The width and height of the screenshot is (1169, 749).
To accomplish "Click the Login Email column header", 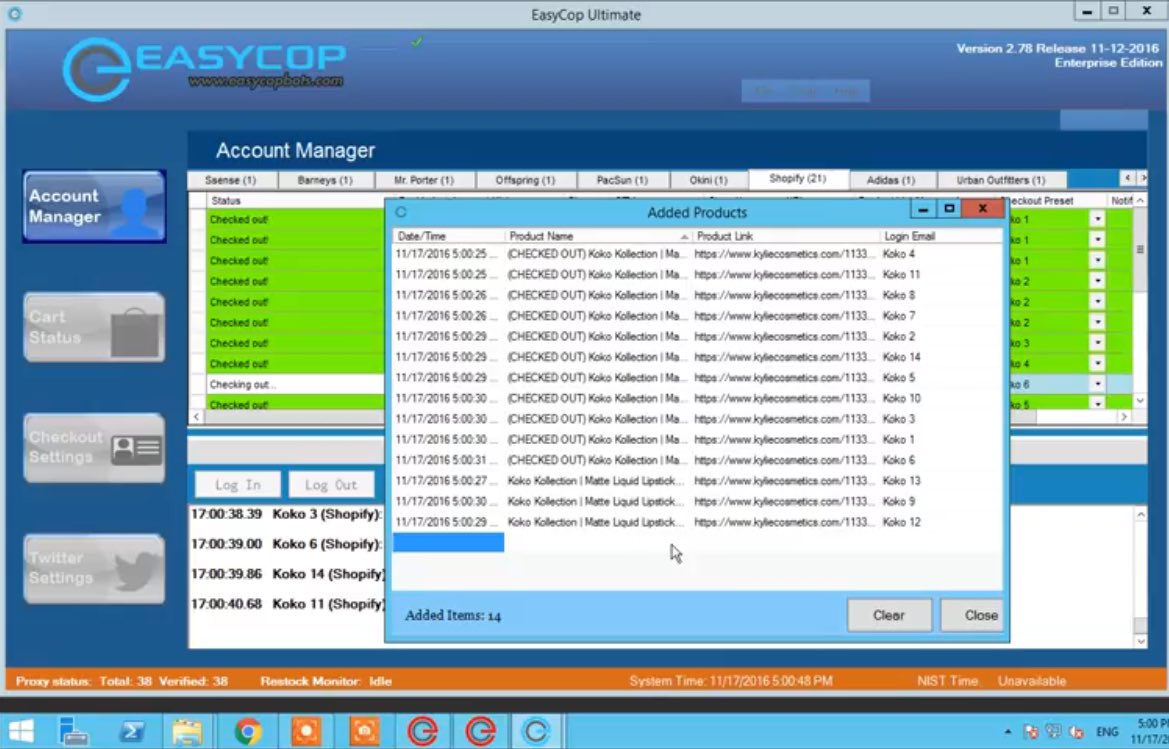I will [942, 236].
